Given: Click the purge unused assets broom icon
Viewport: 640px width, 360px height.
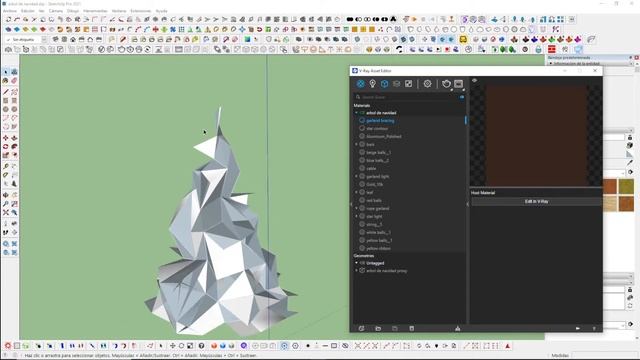Looking at the screenshot, I should 458,328.
